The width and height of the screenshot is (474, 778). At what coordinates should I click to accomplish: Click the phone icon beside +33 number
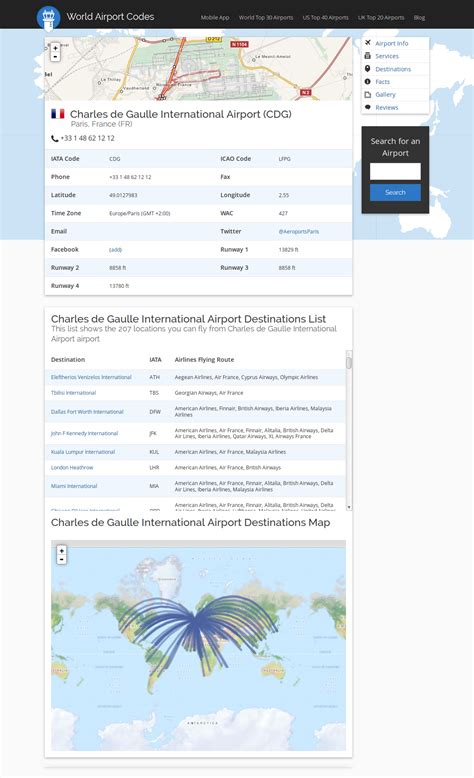pos(55,138)
